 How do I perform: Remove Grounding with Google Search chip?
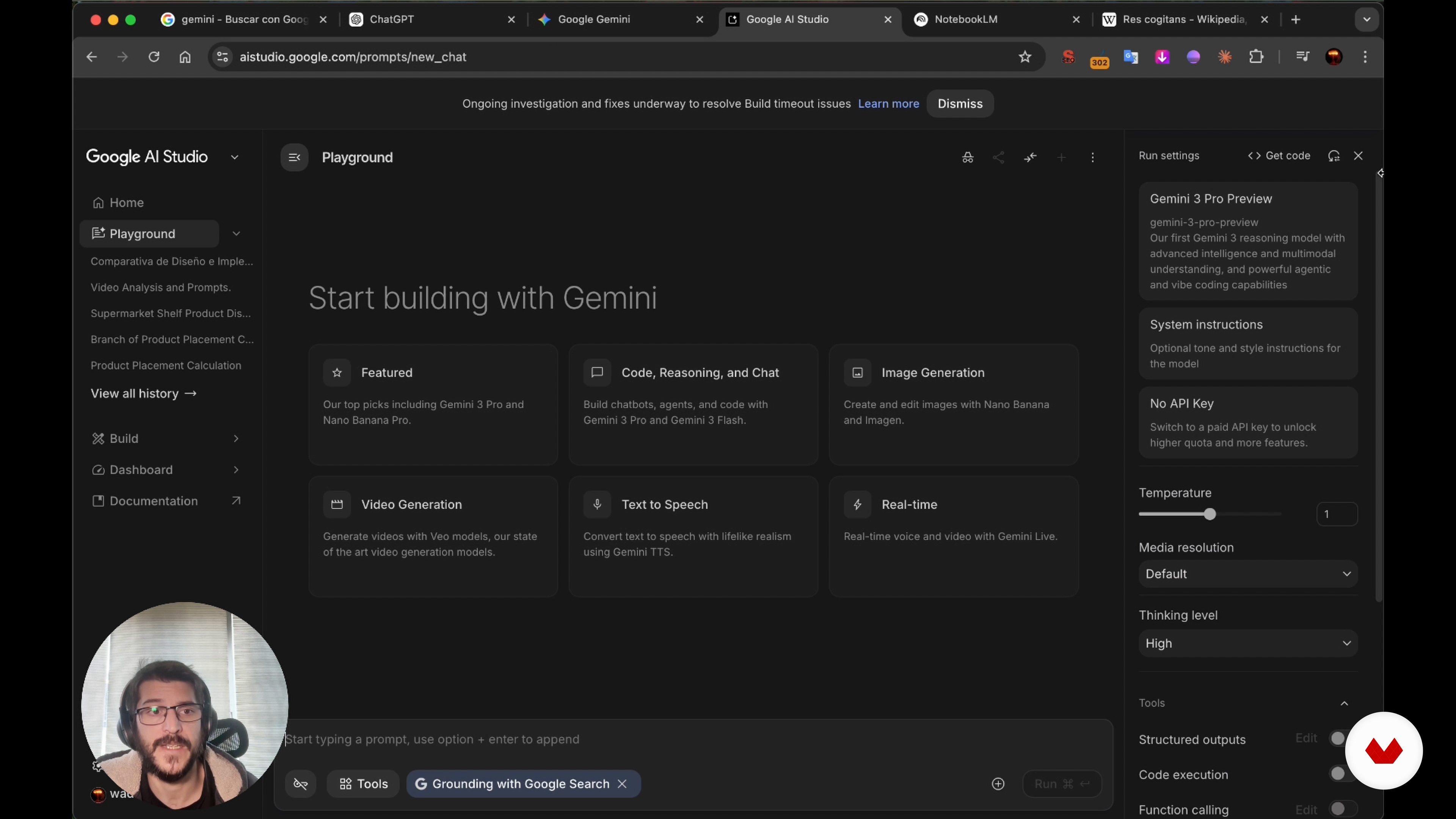click(x=622, y=784)
